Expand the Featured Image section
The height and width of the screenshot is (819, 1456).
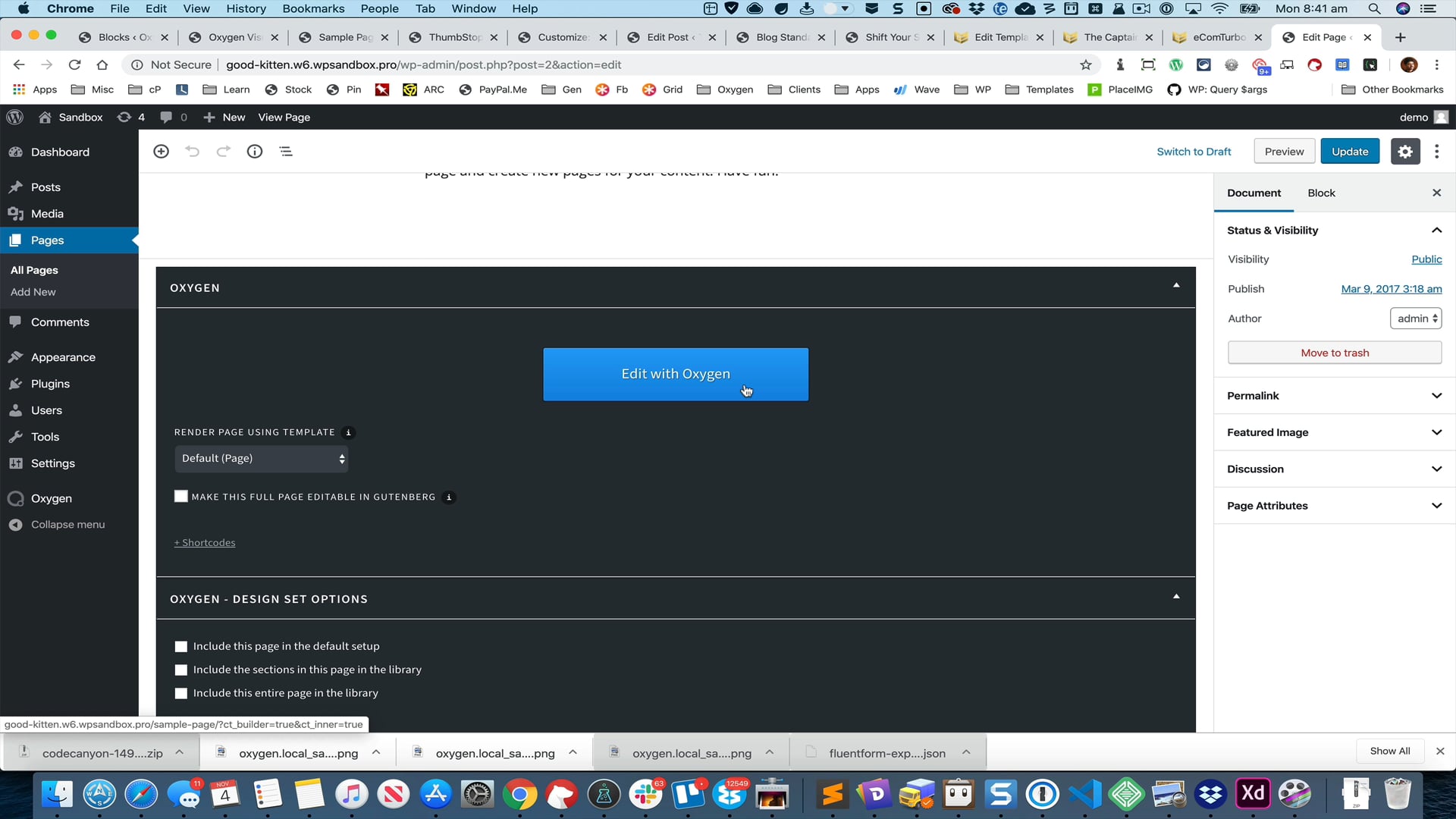point(1334,432)
